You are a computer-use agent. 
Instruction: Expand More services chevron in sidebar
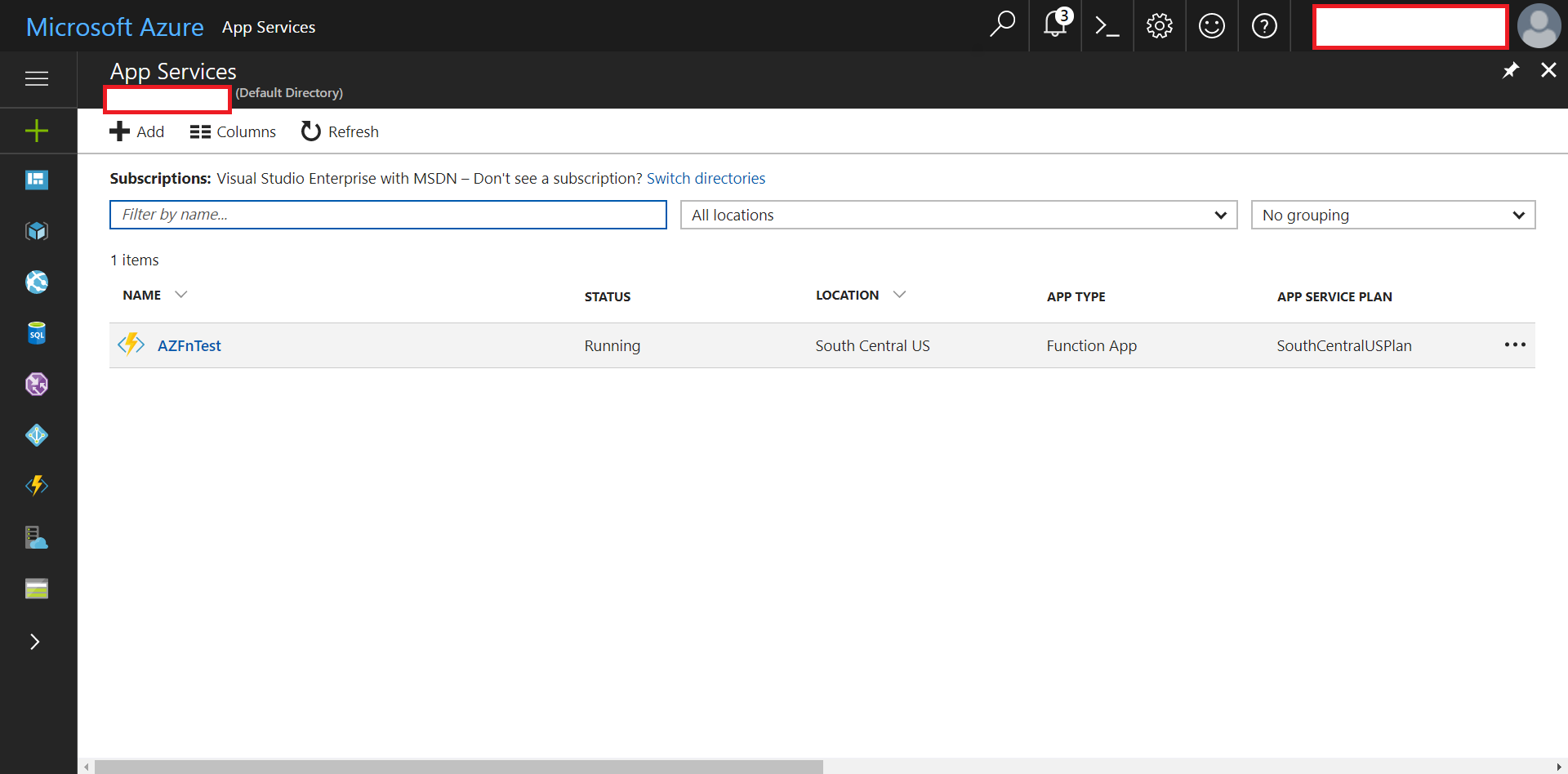coord(35,642)
